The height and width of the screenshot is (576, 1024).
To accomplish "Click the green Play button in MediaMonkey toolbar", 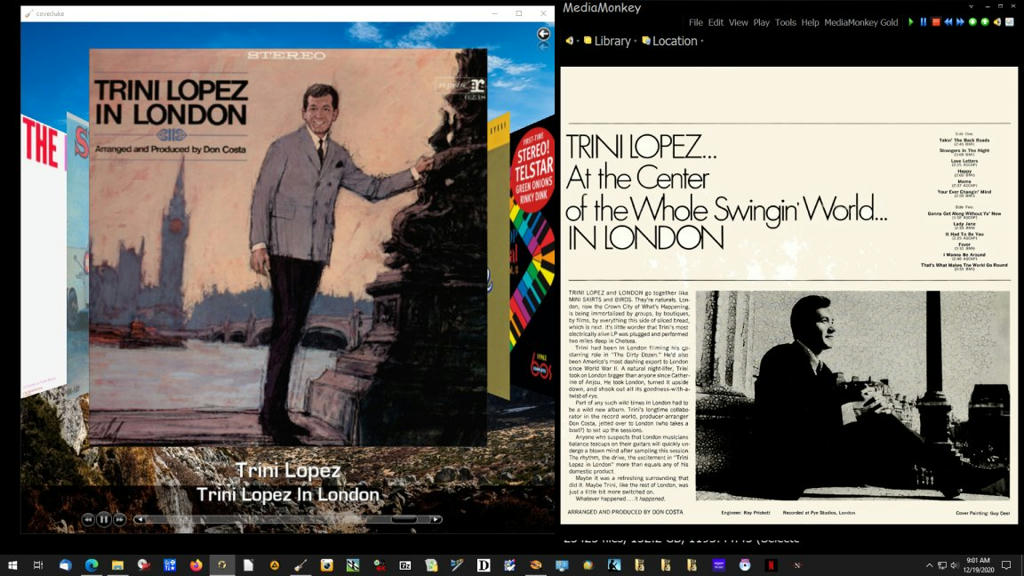I will [x=911, y=22].
